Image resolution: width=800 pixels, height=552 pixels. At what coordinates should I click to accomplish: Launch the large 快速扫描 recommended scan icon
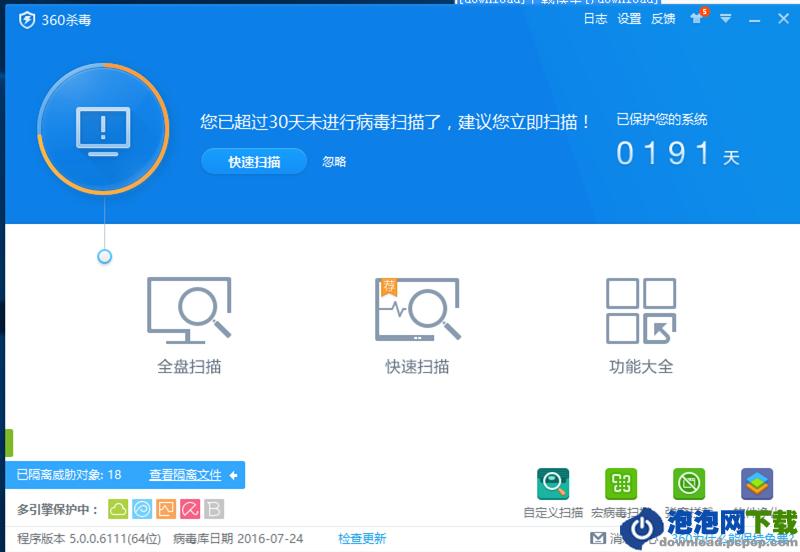417,309
